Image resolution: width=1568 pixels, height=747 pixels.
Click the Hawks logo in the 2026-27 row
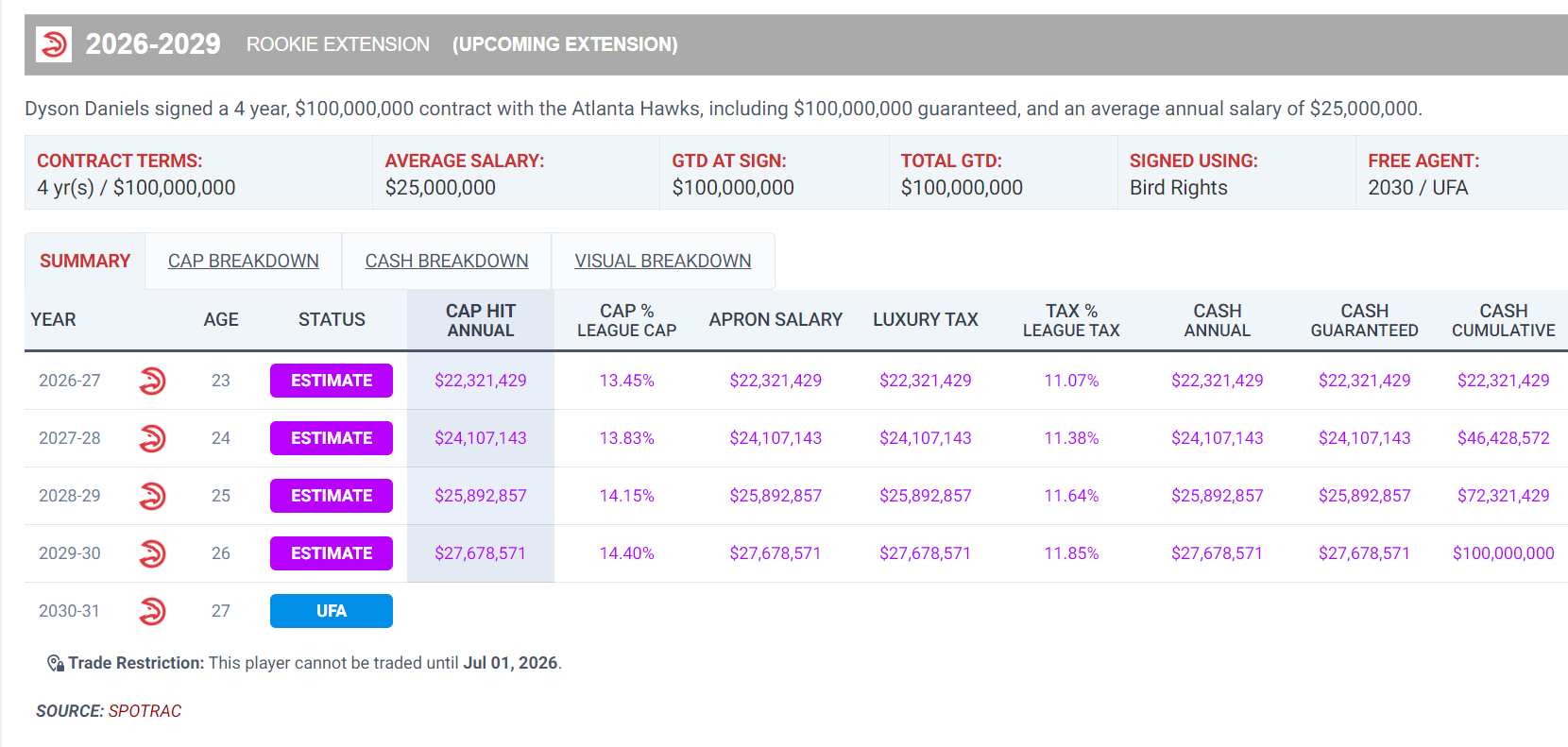tap(152, 381)
